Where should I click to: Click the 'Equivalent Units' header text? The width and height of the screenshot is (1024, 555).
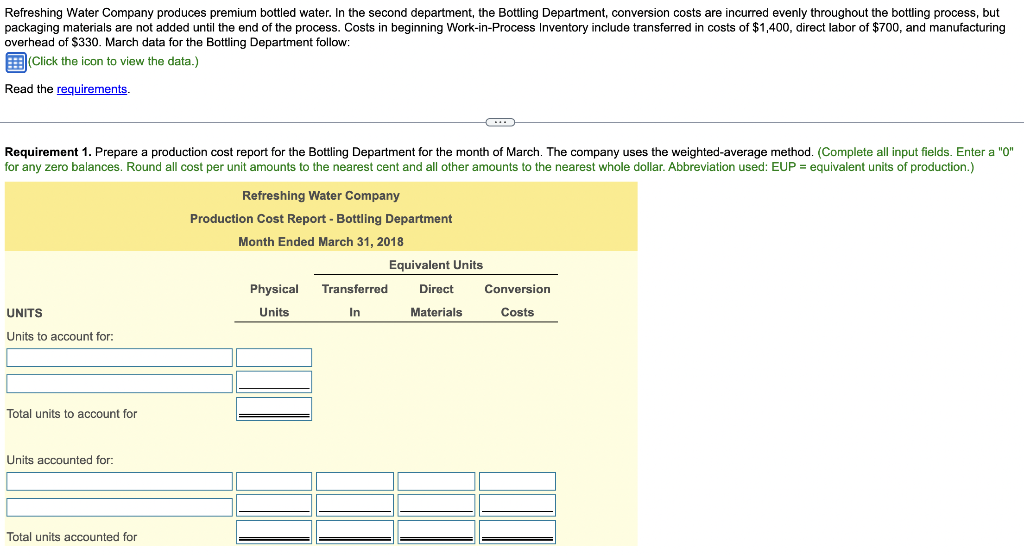point(436,265)
